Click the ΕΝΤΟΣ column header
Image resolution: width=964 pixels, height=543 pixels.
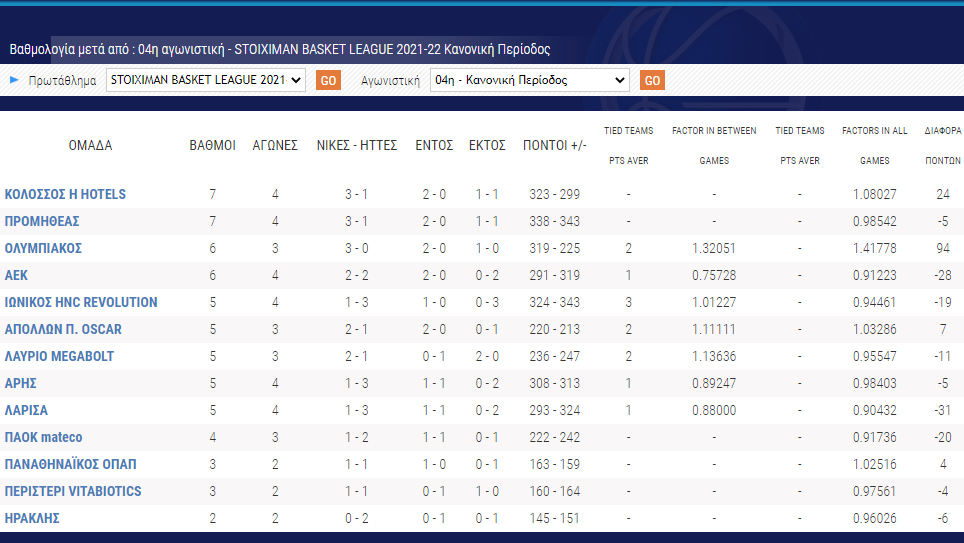coord(434,146)
